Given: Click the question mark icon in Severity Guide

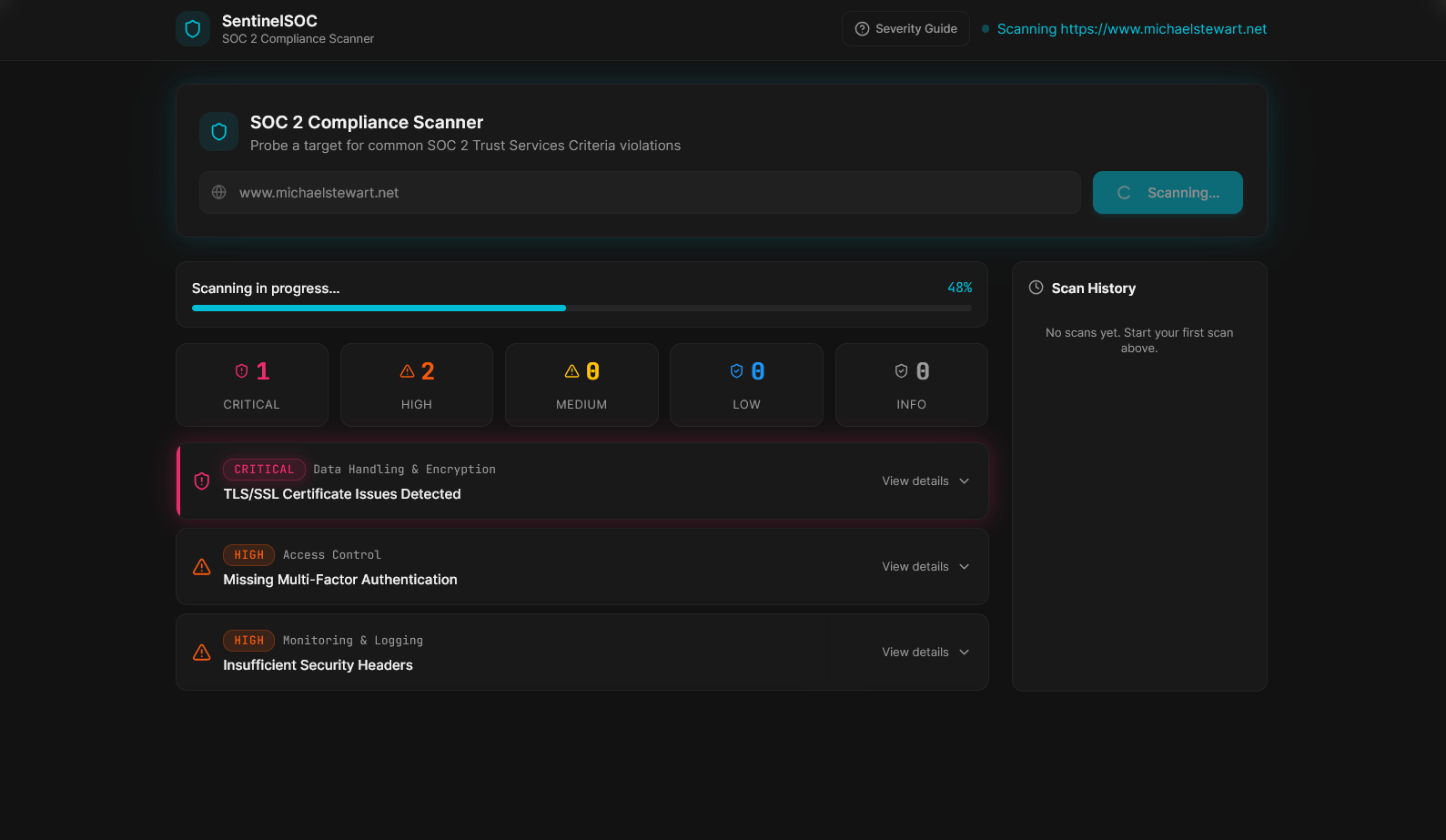Looking at the screenshot, I should coord(862,29).
